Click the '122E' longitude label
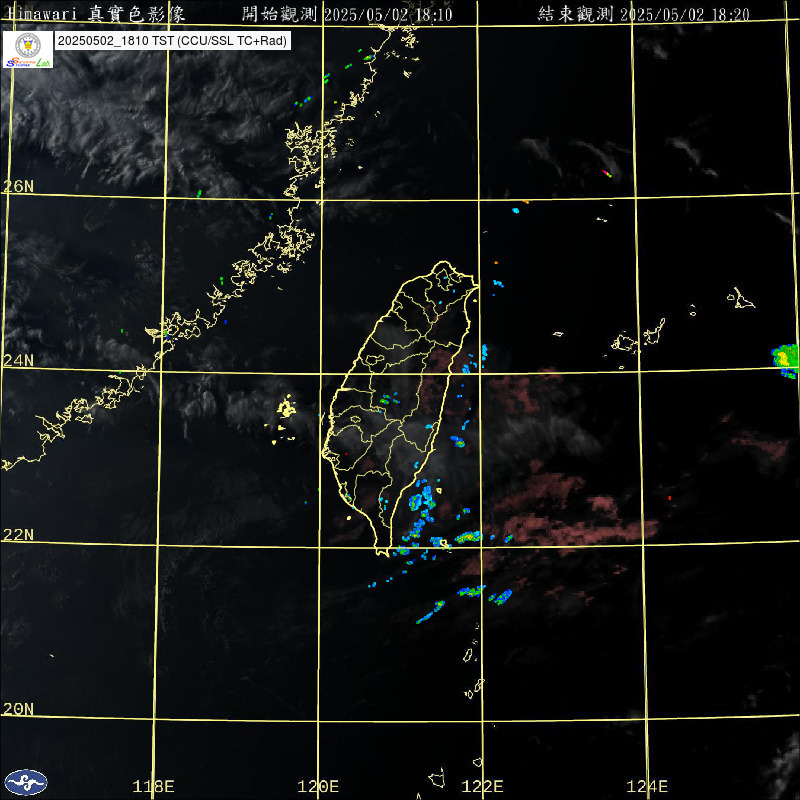800x800 pixels. pos(482,786)
